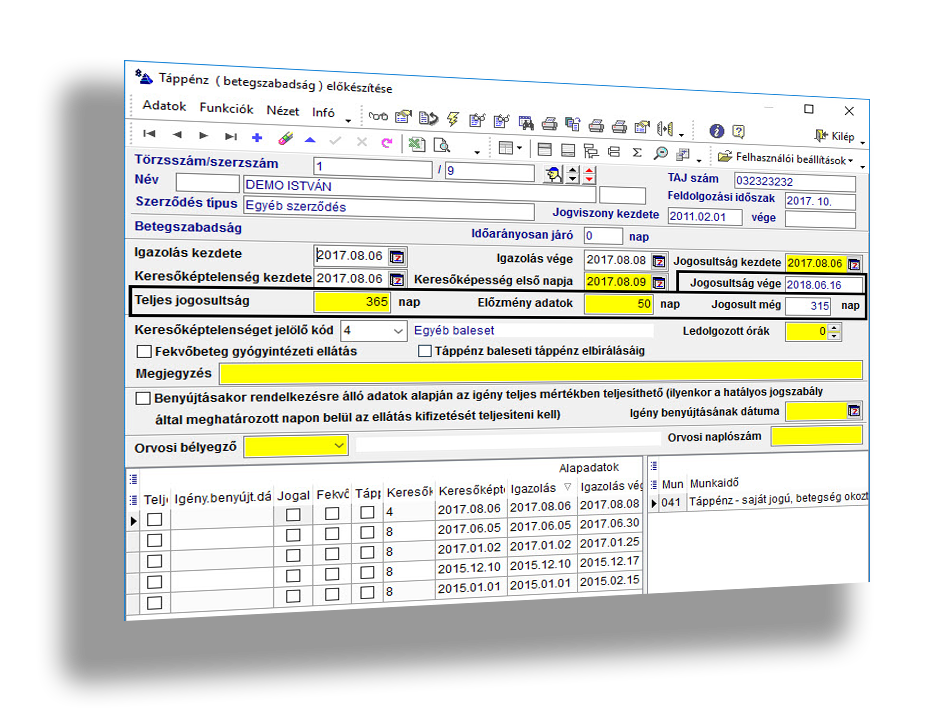The image size is (952, 726).
Task: Open calendar for Igazolás vége date
Action: point(659,261)
